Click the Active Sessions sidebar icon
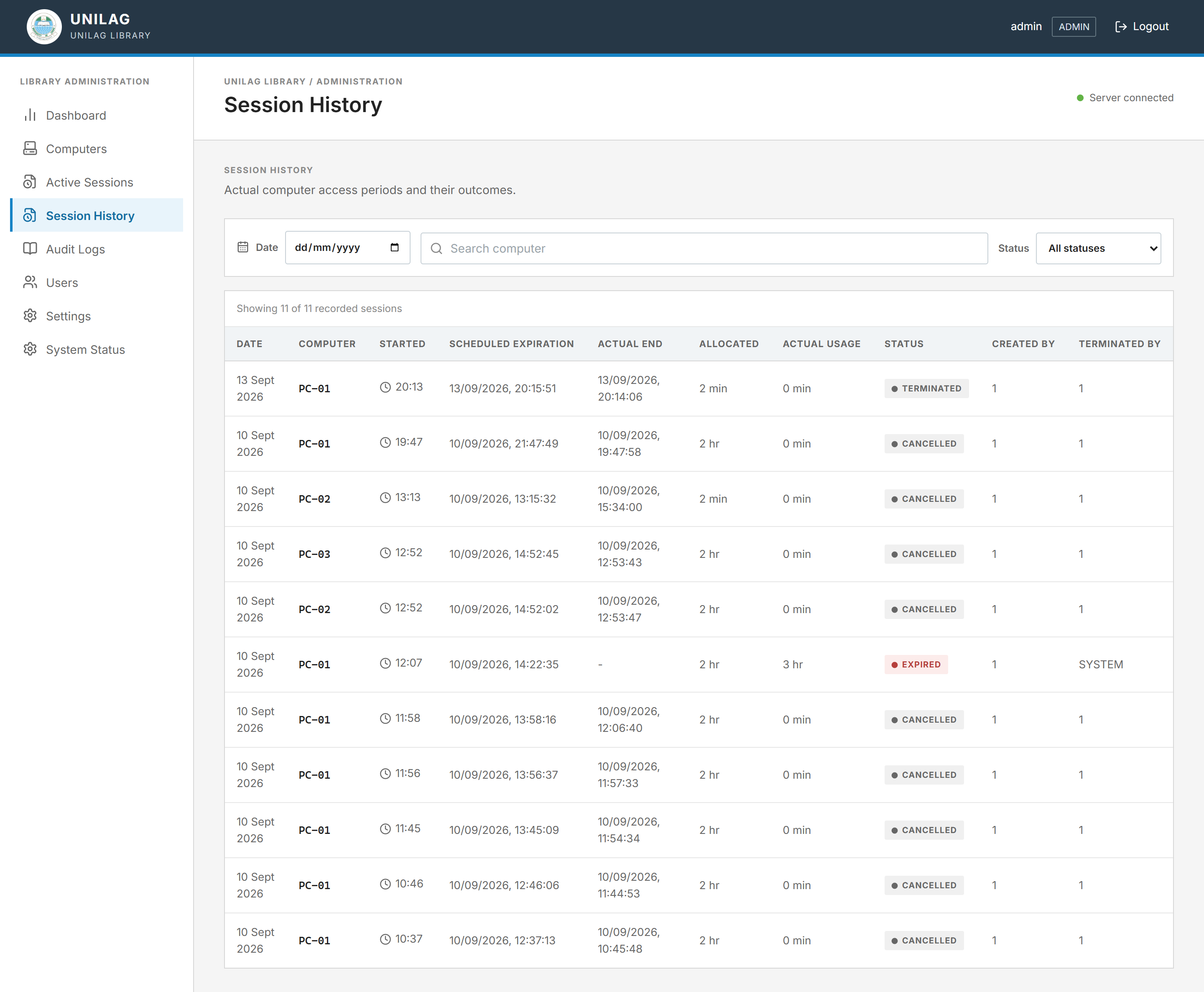The image size is (1204, 992). 30,182
